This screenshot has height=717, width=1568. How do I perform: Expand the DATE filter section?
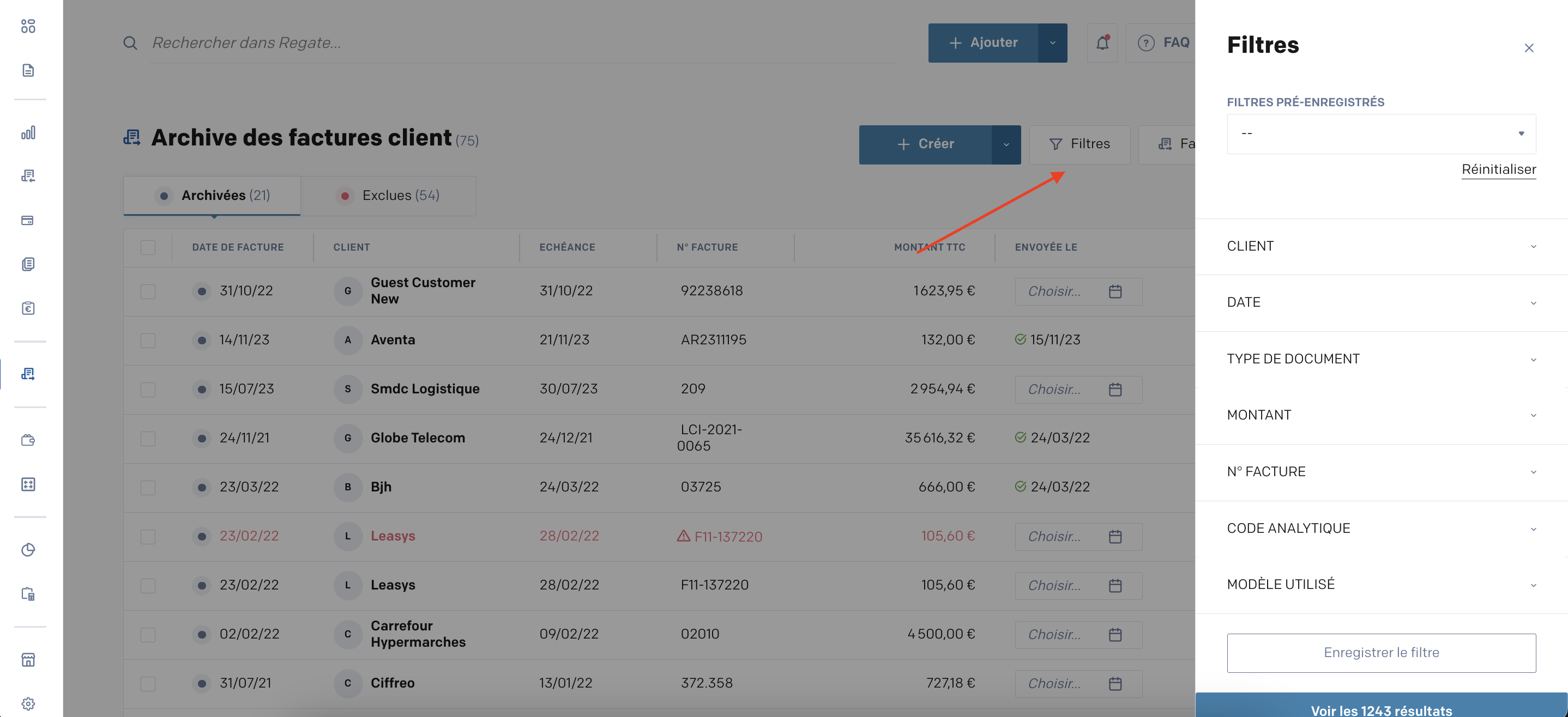1380,303
